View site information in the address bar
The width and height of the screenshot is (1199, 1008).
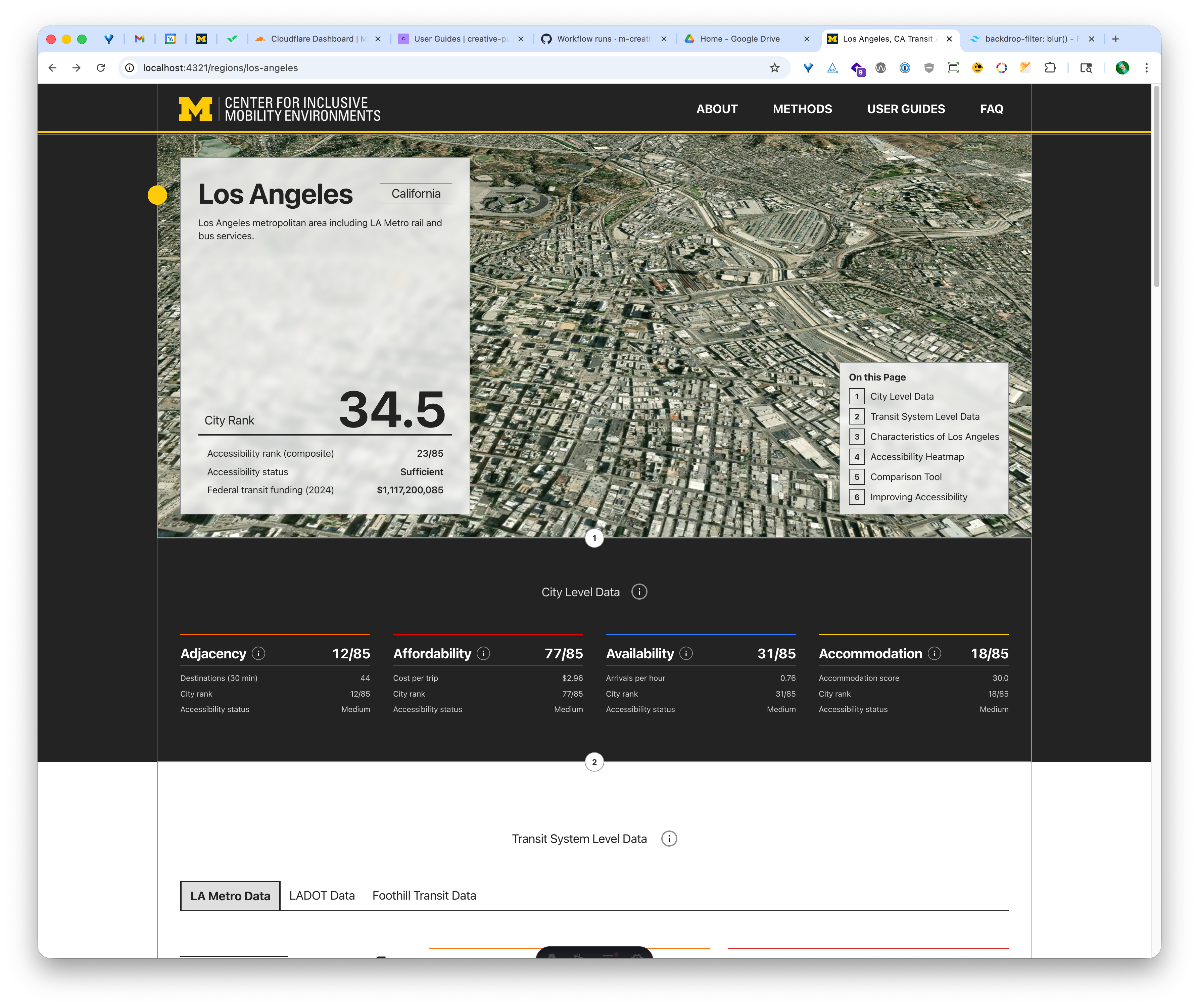(130, 68)
